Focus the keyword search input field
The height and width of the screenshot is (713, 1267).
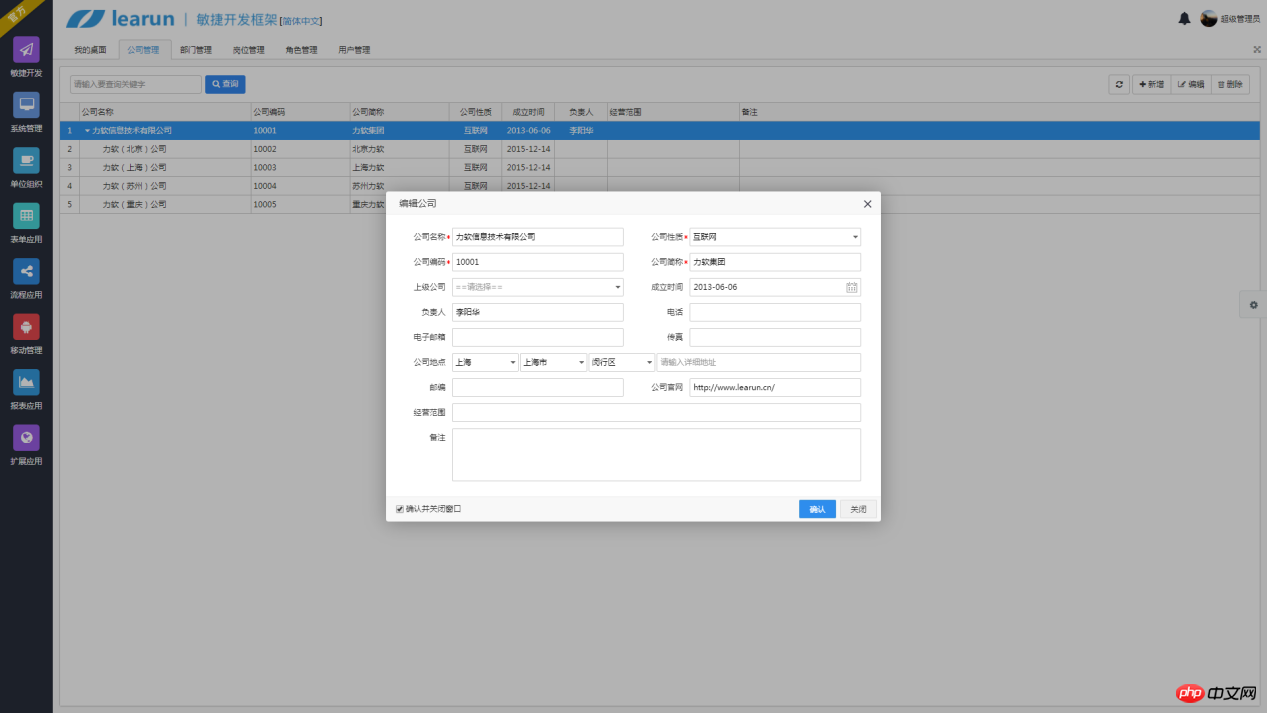(136, 85)
